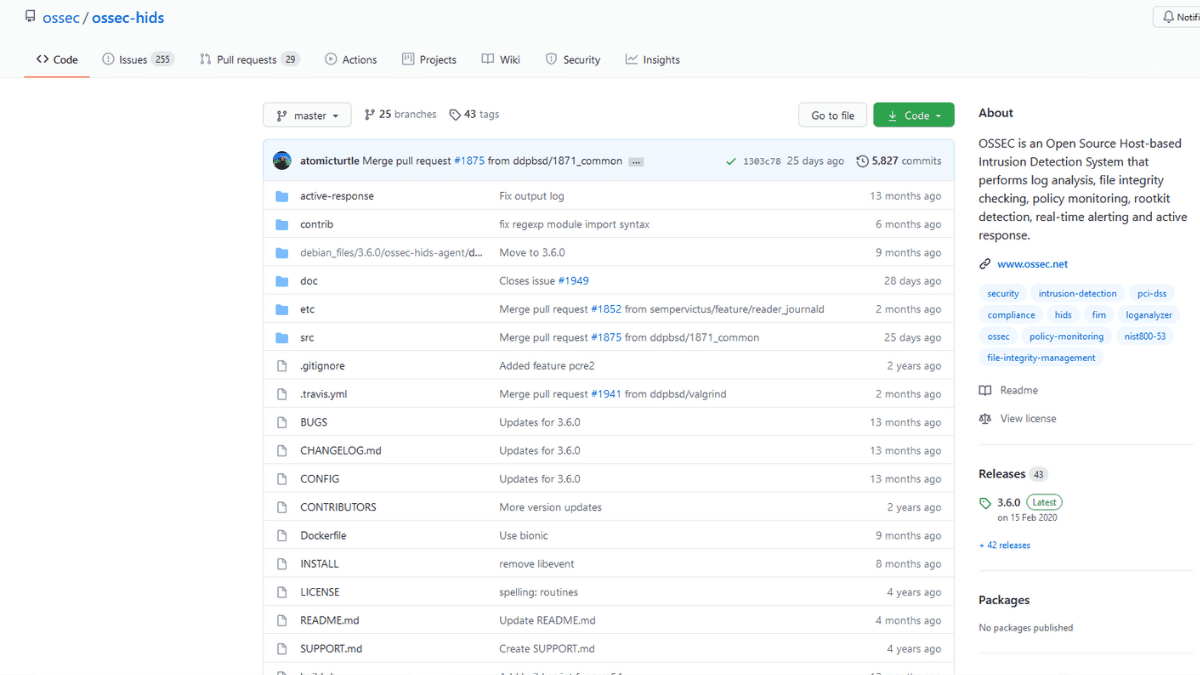Open the SUPPORT.md file
Image resolution: width=1200 pixels, height=675 pixels.
tap(331, 649)
